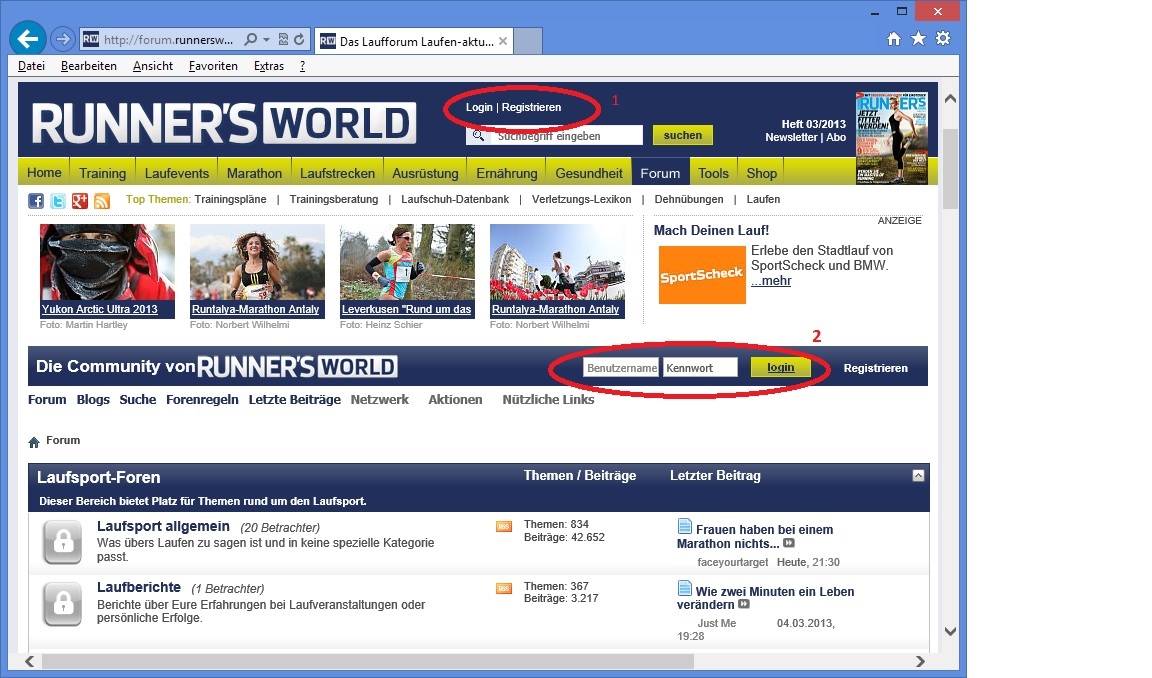Click the Benutzername input field
The image size is (1152, 678).
621,368
